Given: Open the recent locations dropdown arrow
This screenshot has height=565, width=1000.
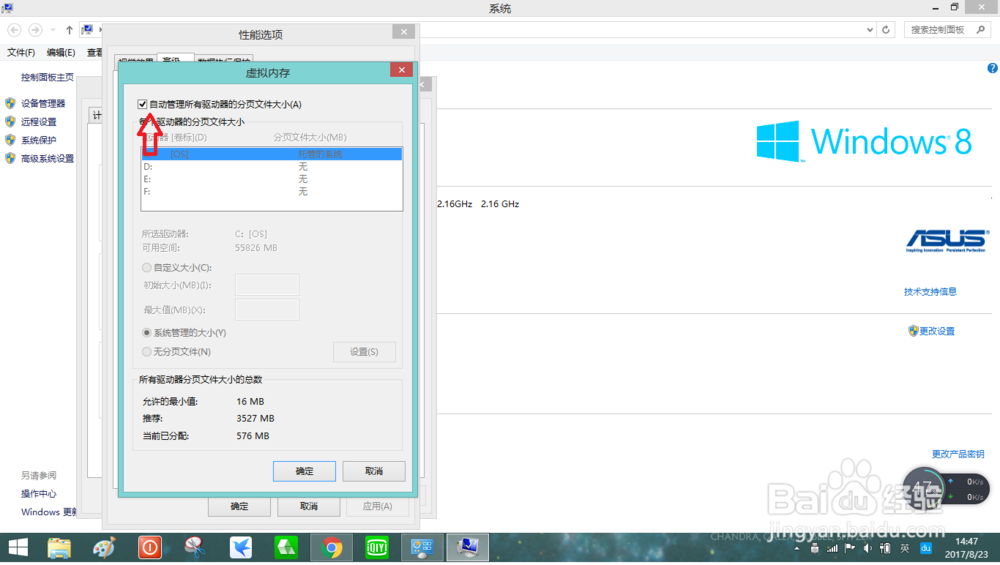Looking at the screenshot, I should (x=53, y=30).
